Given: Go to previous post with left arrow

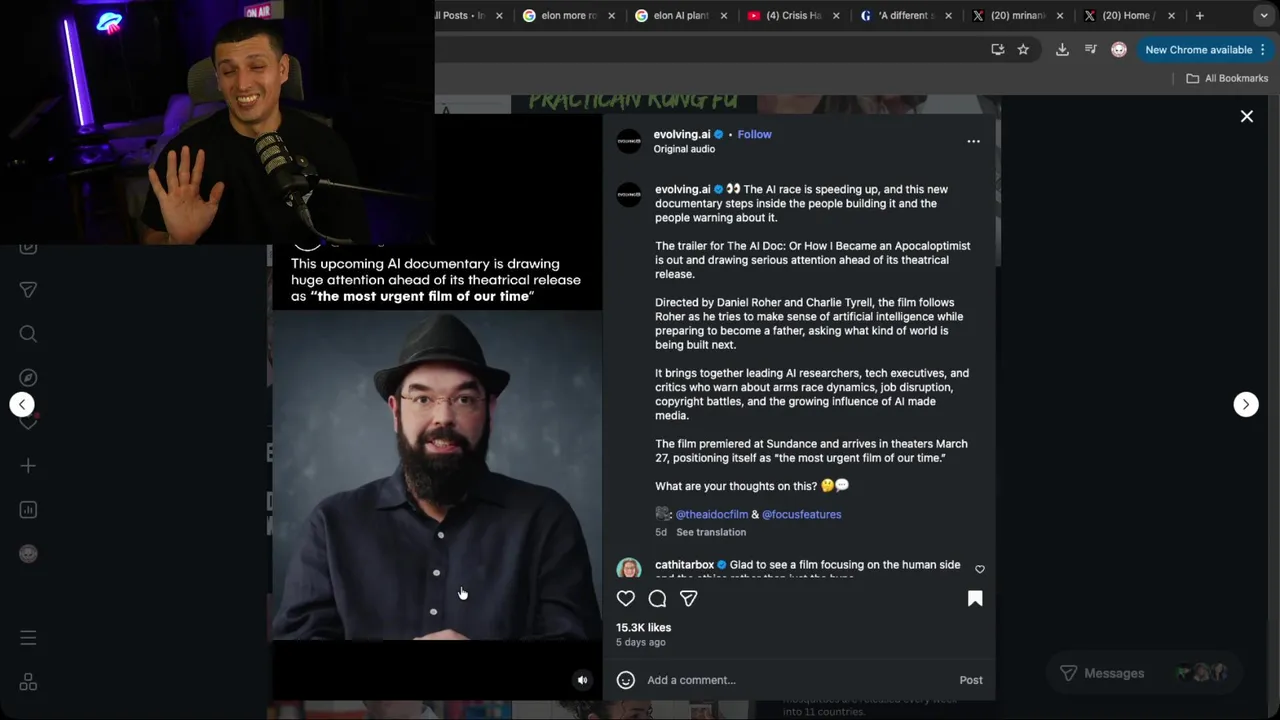Looking at the screenshot, I should (x=22, y=404).
